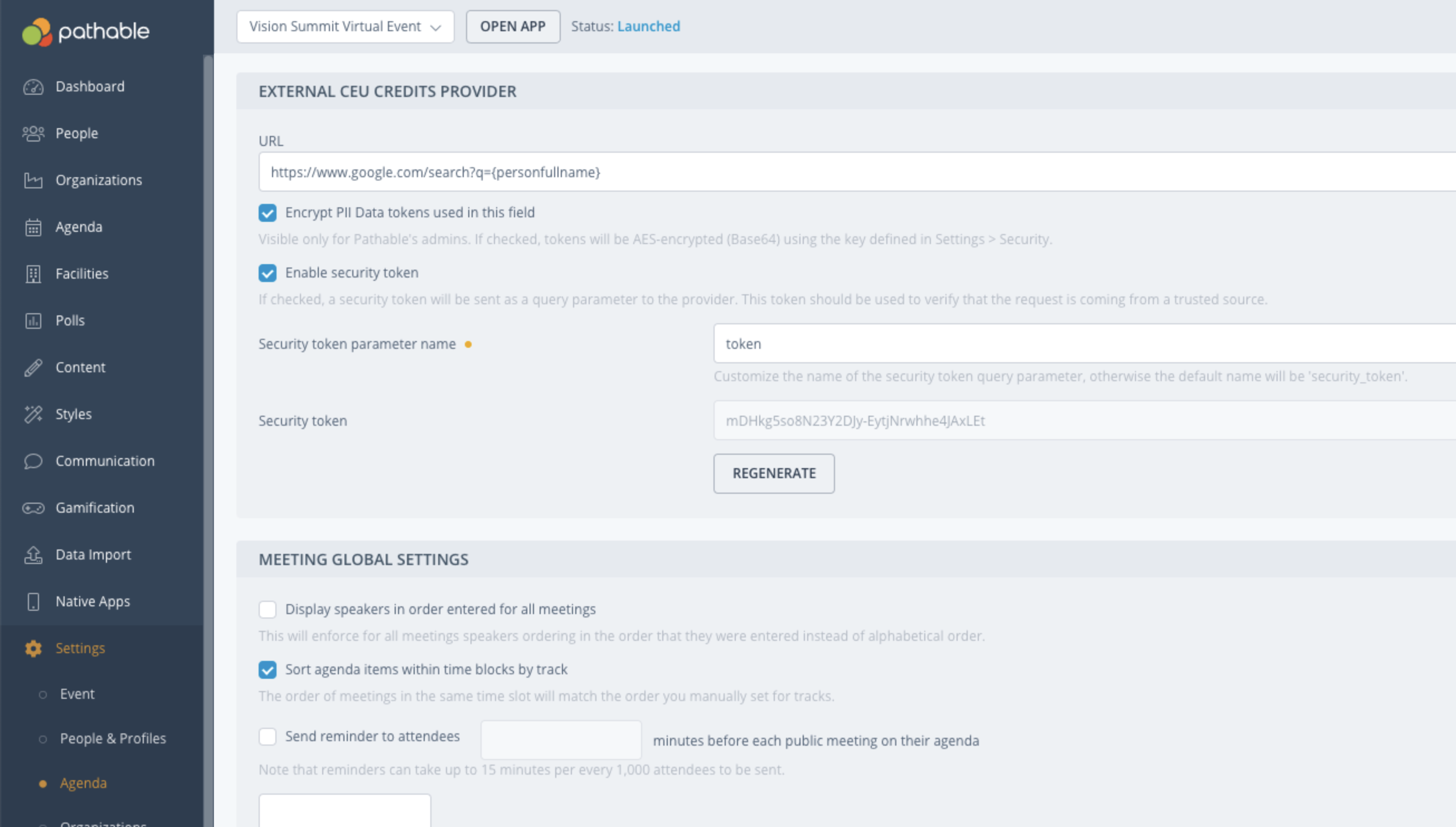Screen dimensions: 1456x827
Task: Open Native Apps in the sidebar
Action: click(93, 601)
